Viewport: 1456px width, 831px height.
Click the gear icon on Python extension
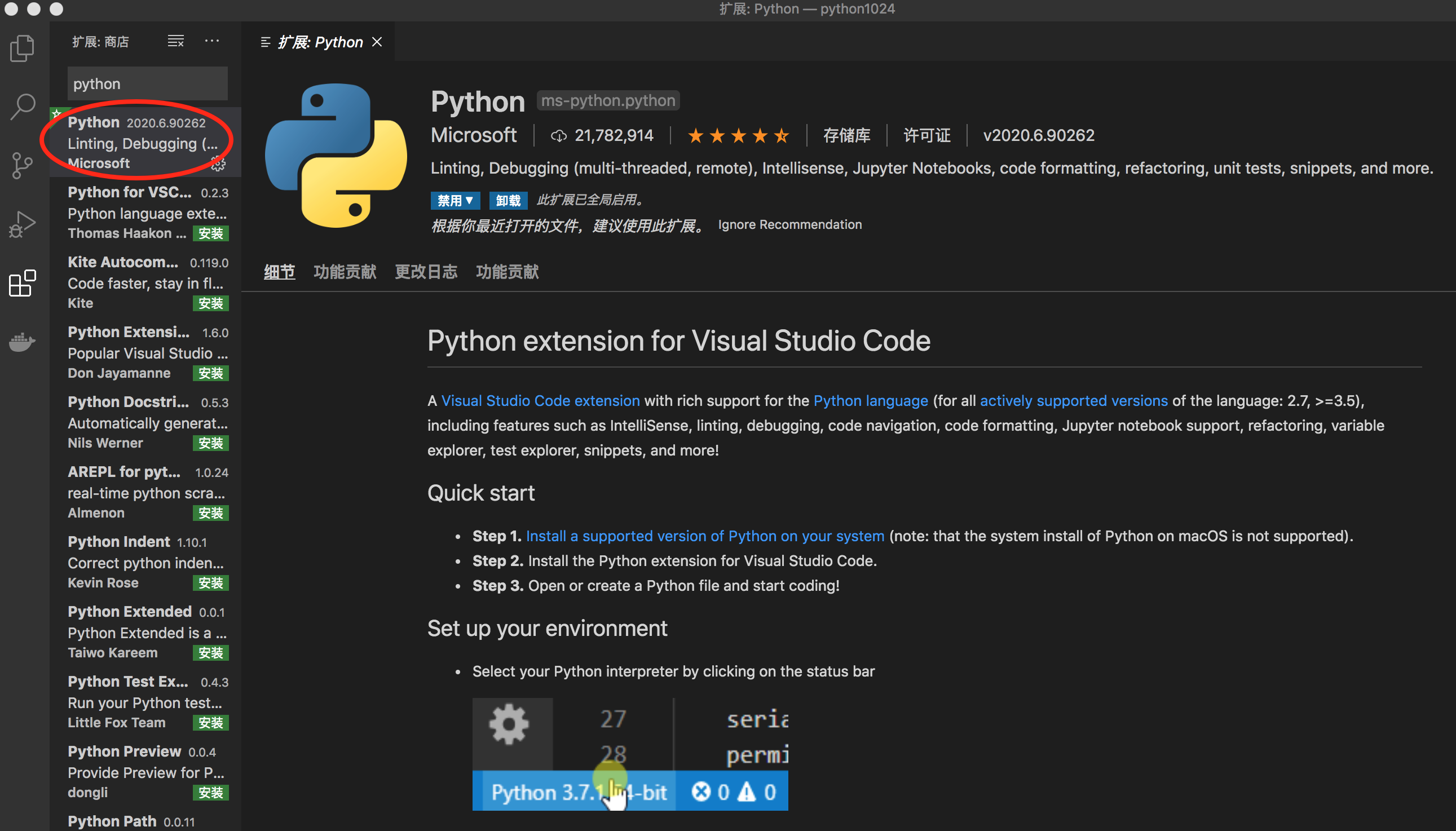pyautogui.click(x=218, y=165)
